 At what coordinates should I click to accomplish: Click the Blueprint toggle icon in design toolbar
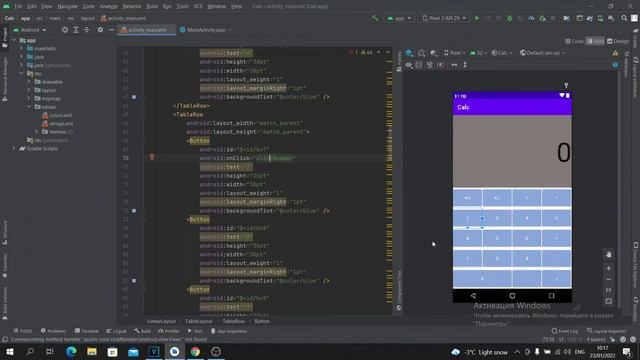point(419,65)
